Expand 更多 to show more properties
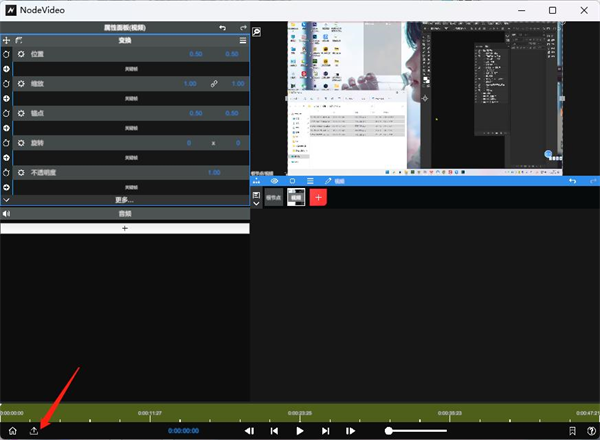The width and height of the screenshot is (600, 440). coord(124,200)
